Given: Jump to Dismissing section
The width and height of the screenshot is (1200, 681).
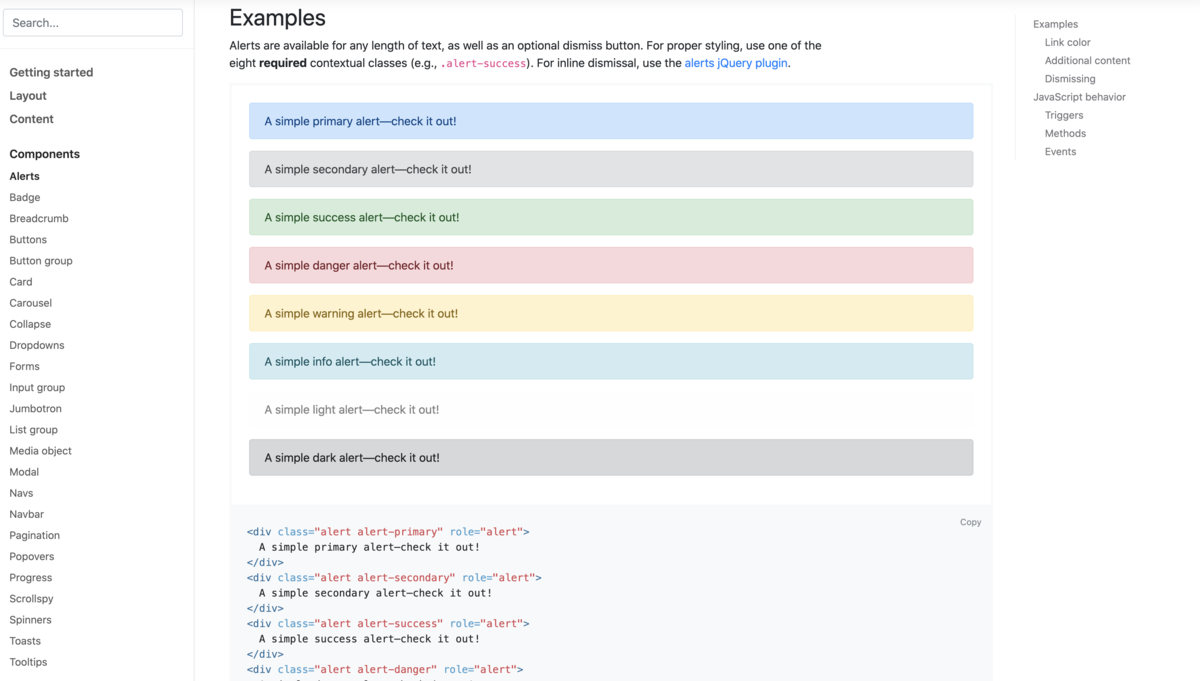Looking at the screenshot, I should pyautogui.click(x=1070, y=78).
